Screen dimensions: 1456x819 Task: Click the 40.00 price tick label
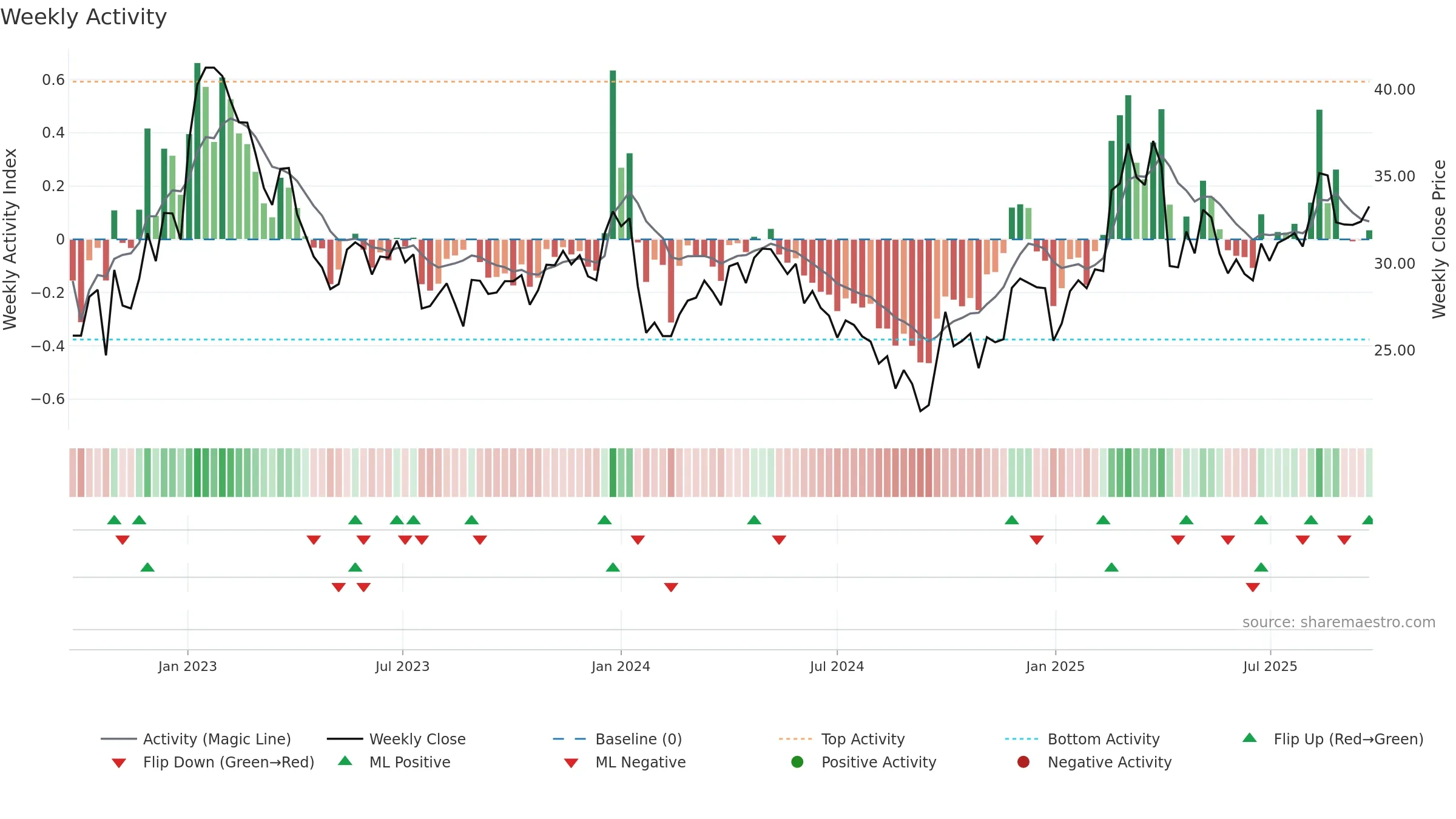(1395, 90)
